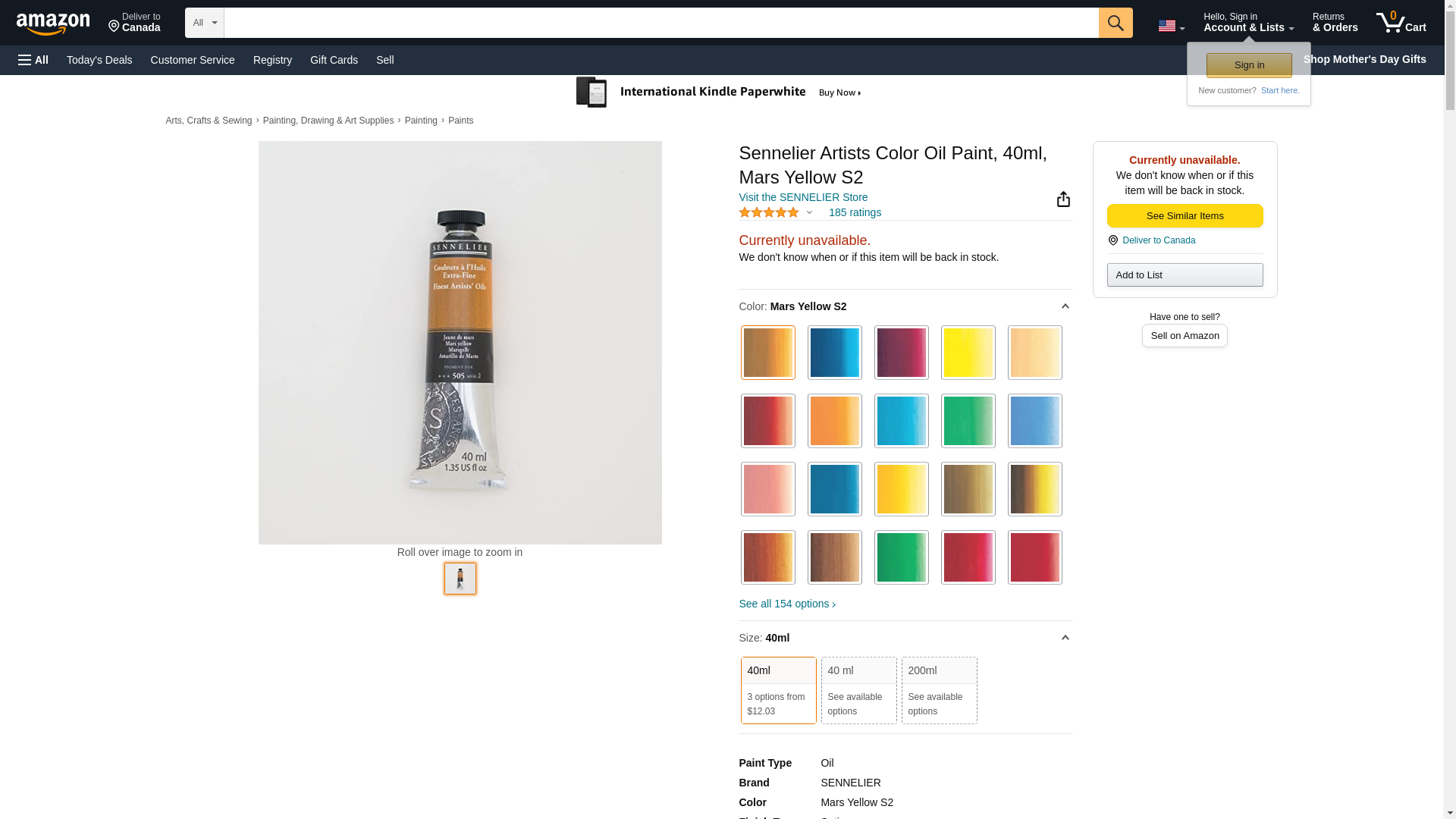Visit the SENNELIER Store link

(803, 197)
